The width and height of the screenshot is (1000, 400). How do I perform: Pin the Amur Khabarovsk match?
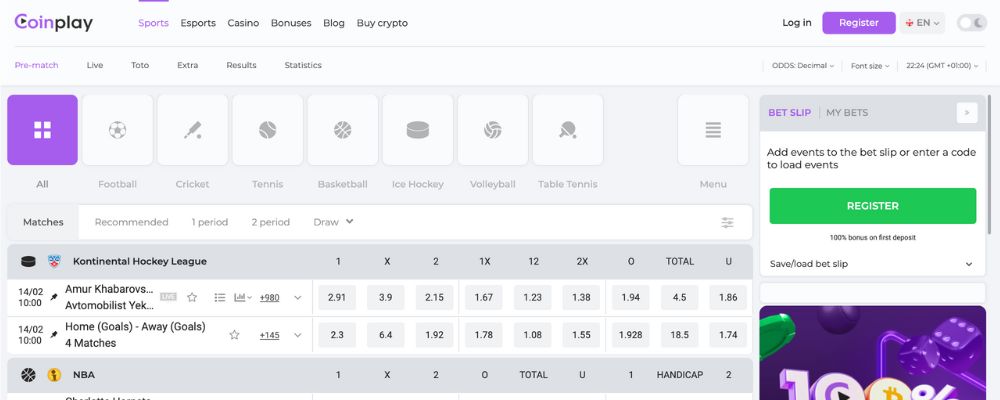(54, 297)
